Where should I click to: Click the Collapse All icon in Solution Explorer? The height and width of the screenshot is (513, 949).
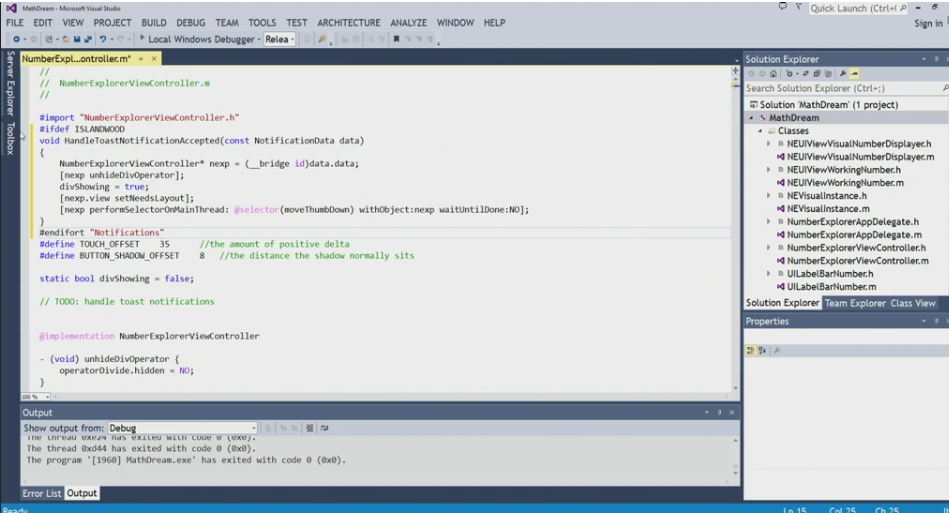tap(819, 74)
